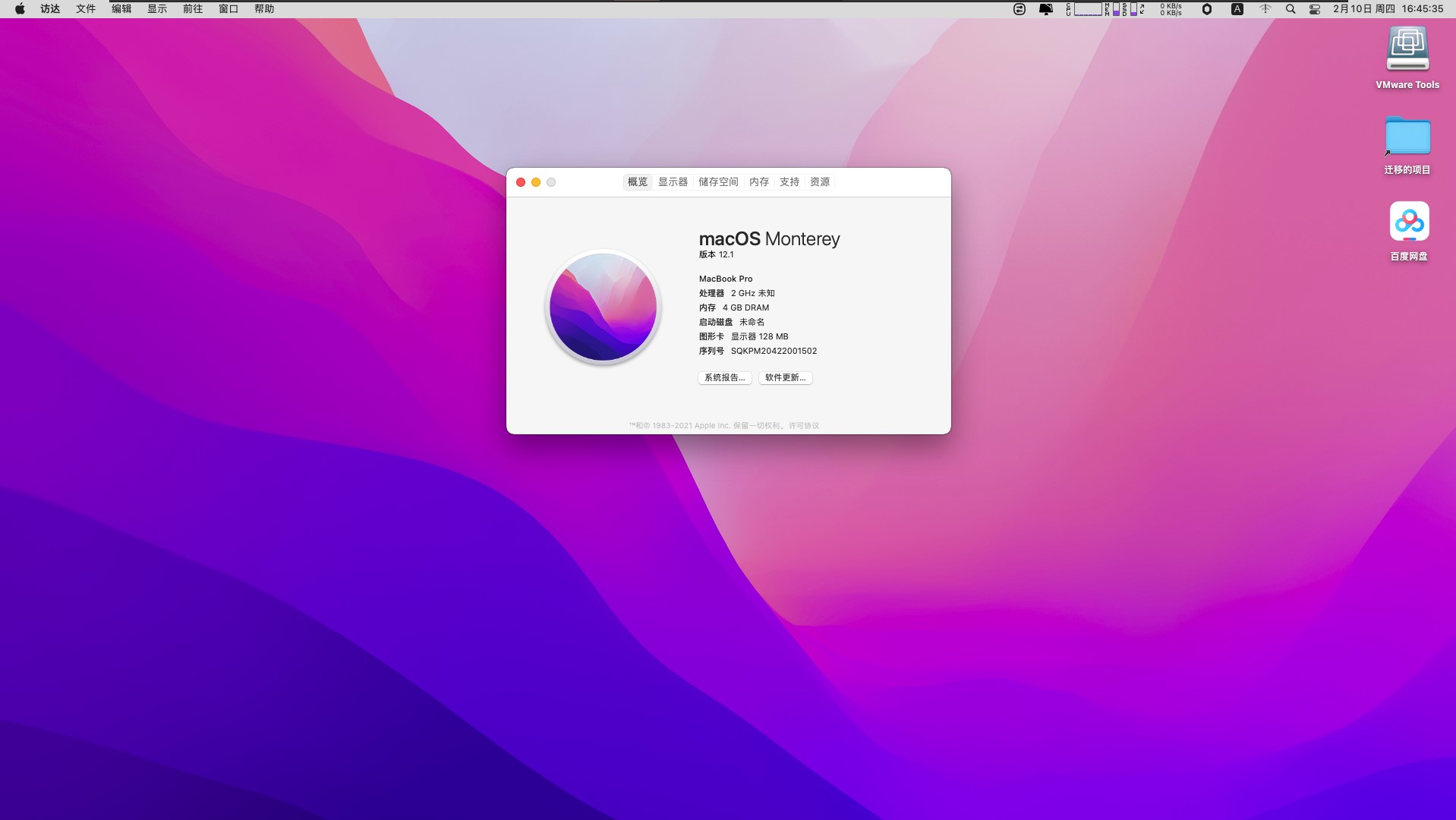
Task: Click the display mirroring menu bar icon
Action: [x=1046, y=9]
